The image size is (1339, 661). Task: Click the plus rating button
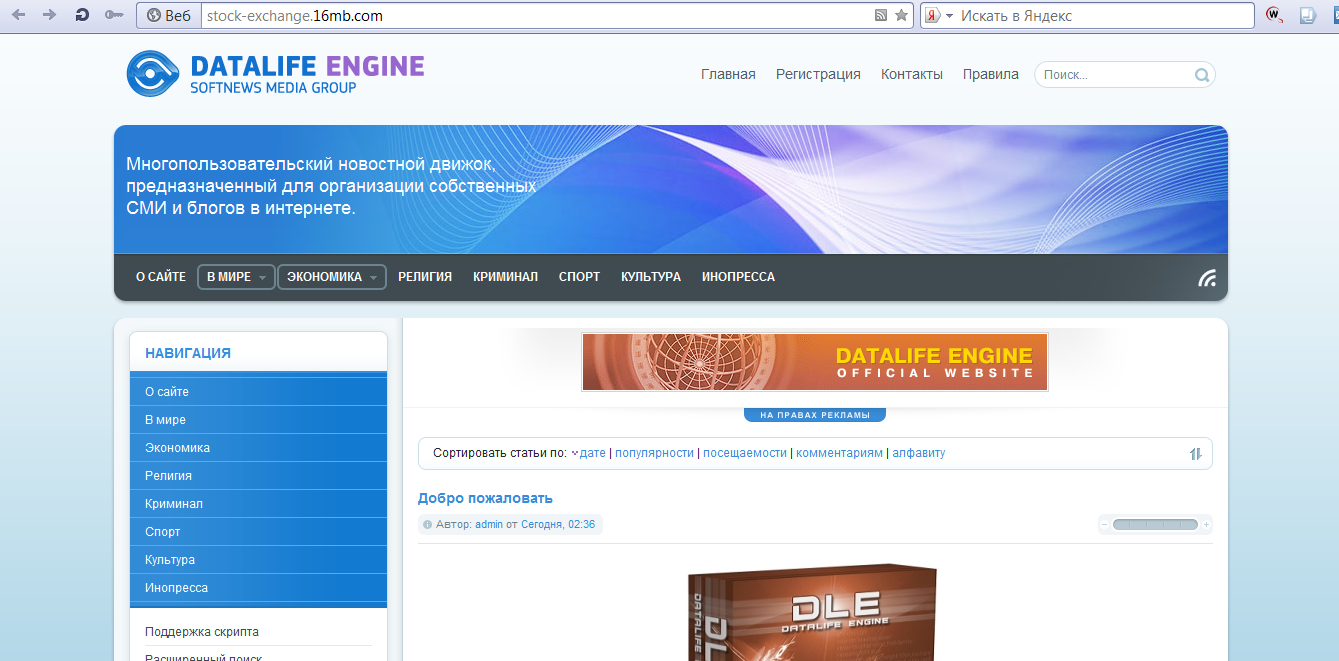pos(1207,525)
